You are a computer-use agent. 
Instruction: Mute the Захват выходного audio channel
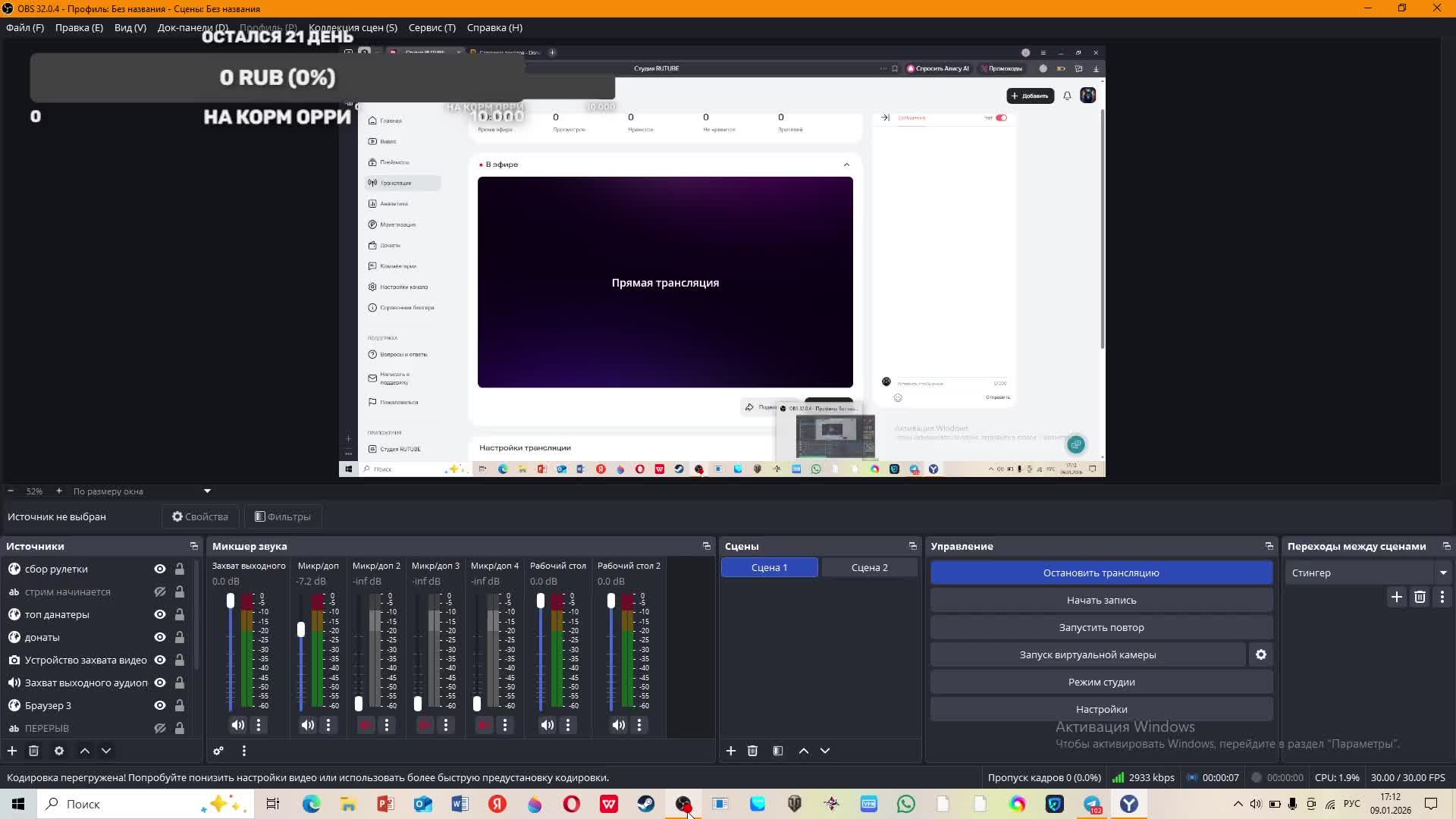pyautogui.click(x=238, y=725)
